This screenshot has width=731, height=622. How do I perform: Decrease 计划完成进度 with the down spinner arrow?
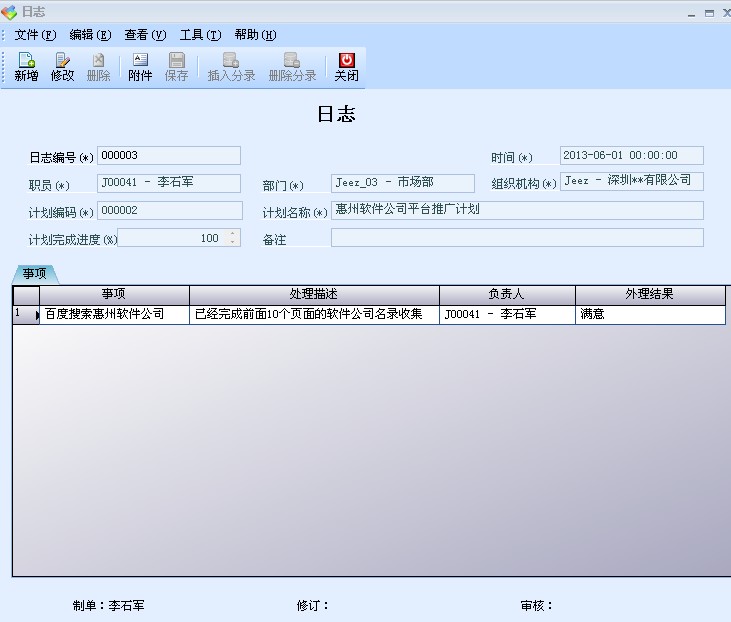click(233, 242)
